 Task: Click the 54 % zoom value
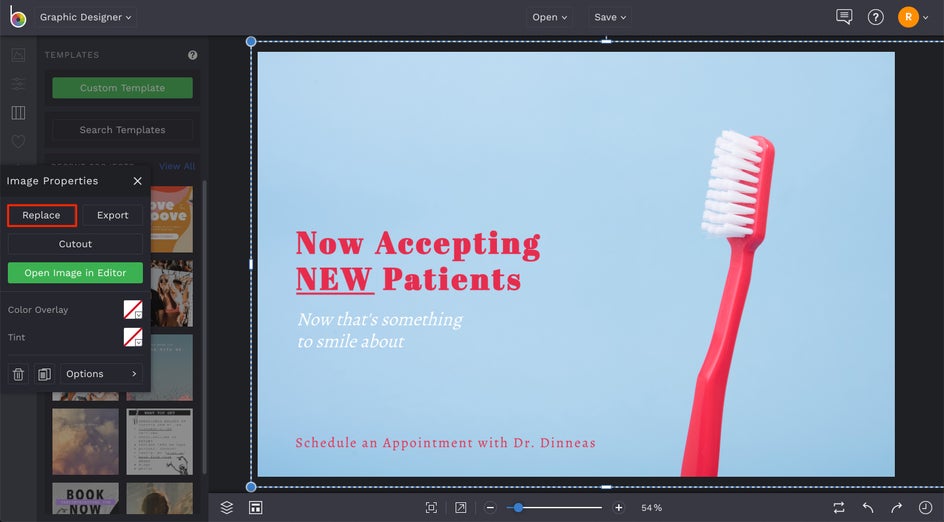pos(651,508)
